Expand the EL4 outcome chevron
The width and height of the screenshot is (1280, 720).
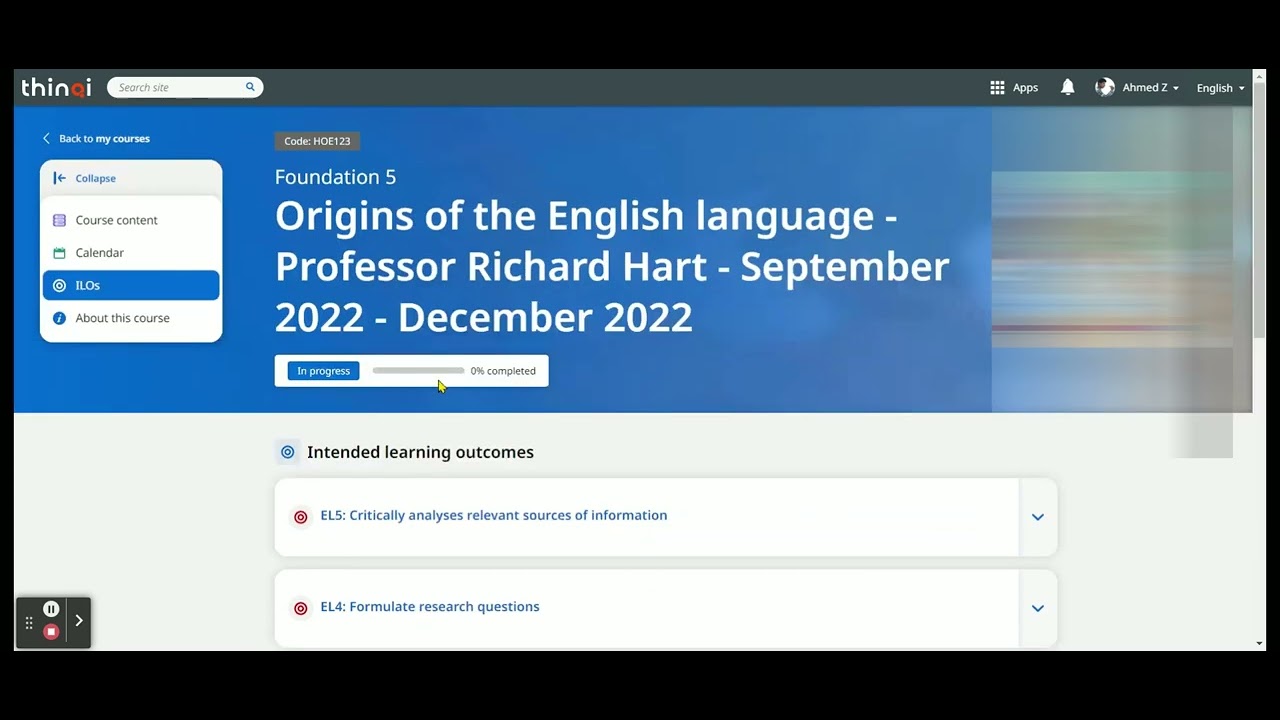(x=1038, y=608)
